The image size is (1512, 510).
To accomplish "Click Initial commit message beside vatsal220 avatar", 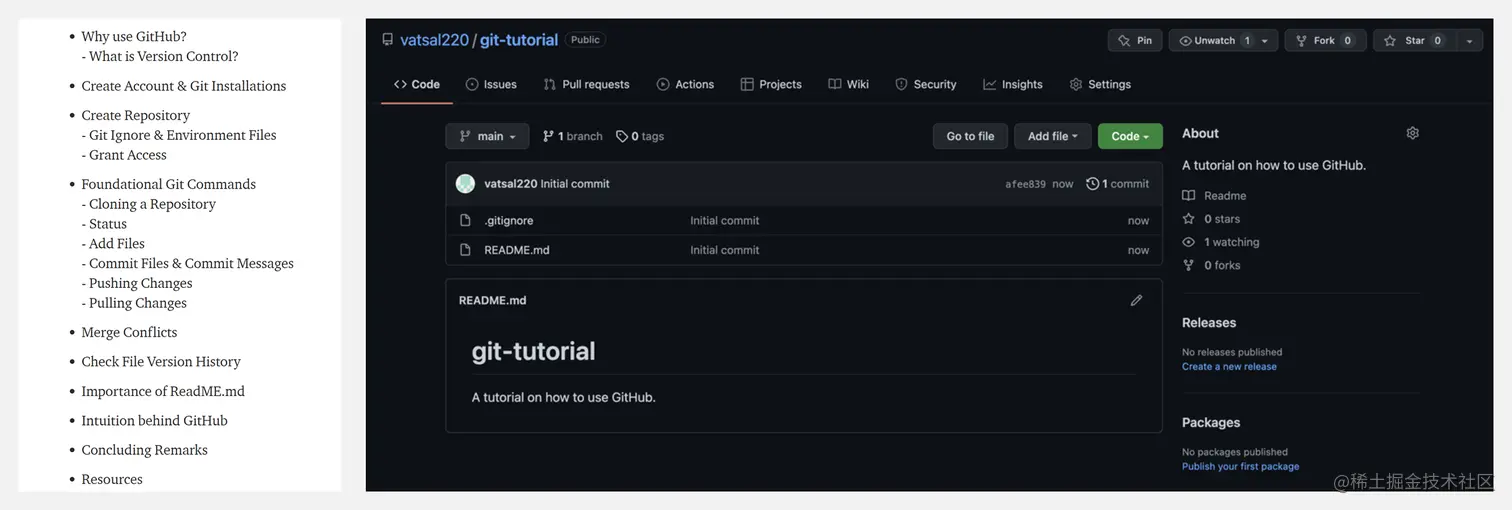I will 575,184.
